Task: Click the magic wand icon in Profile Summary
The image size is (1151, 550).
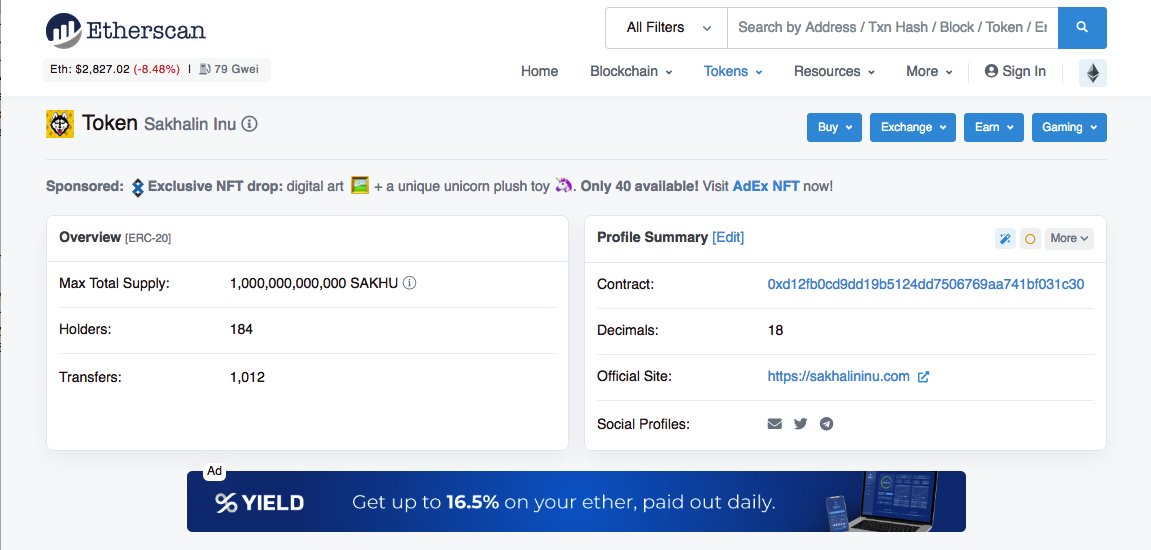Action: 1005,239
